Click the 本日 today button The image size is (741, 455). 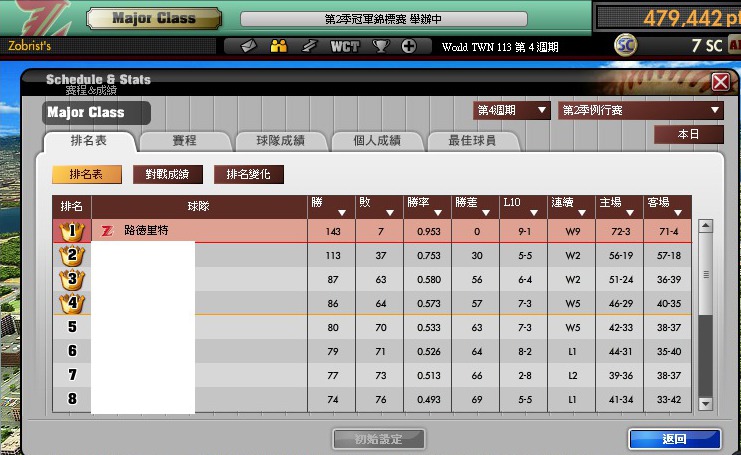tap(689, 134)
